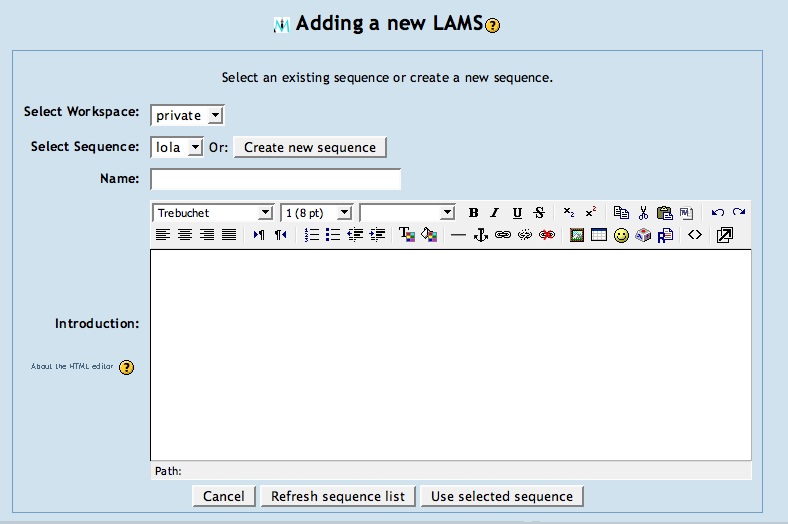Toggle HTML source view
The width and height of the screenshot is (788, 524).
(x=695, y=235)
